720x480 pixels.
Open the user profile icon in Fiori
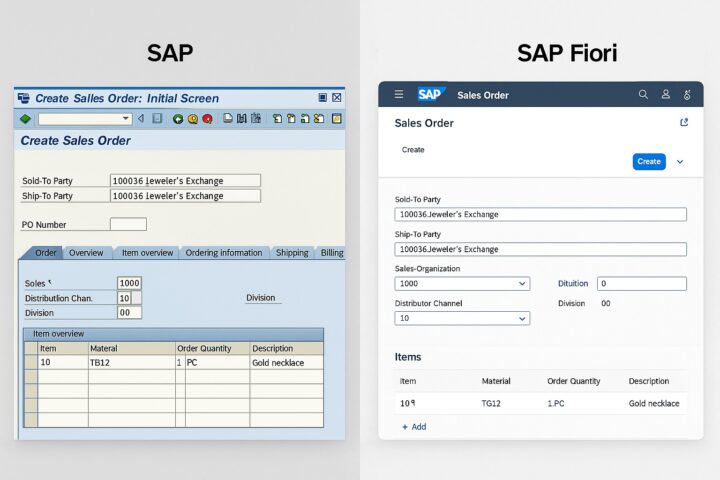[x=665, y=94]
